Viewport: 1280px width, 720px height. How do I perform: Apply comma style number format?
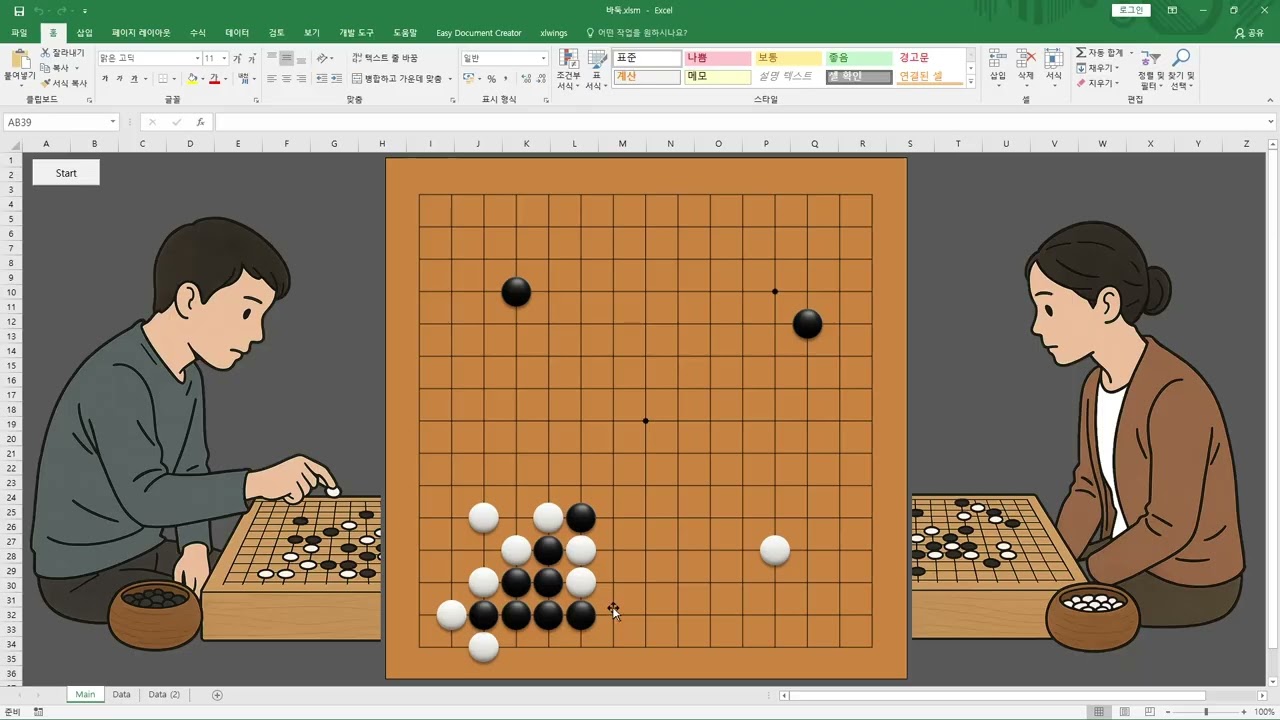[505, 79]
